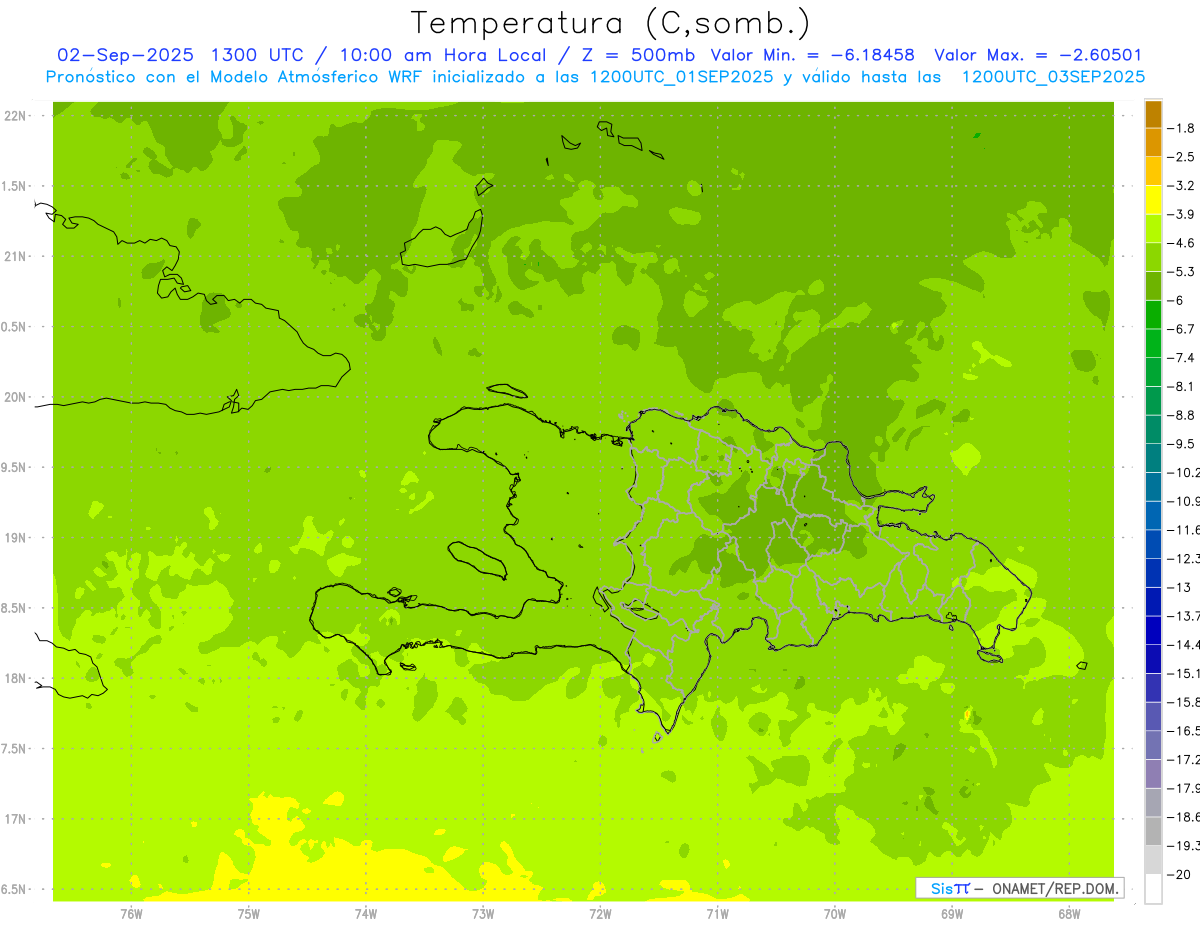Click the '-7.4' legend value
This screenshot has width=1200, height=927.
point(1181,358)
